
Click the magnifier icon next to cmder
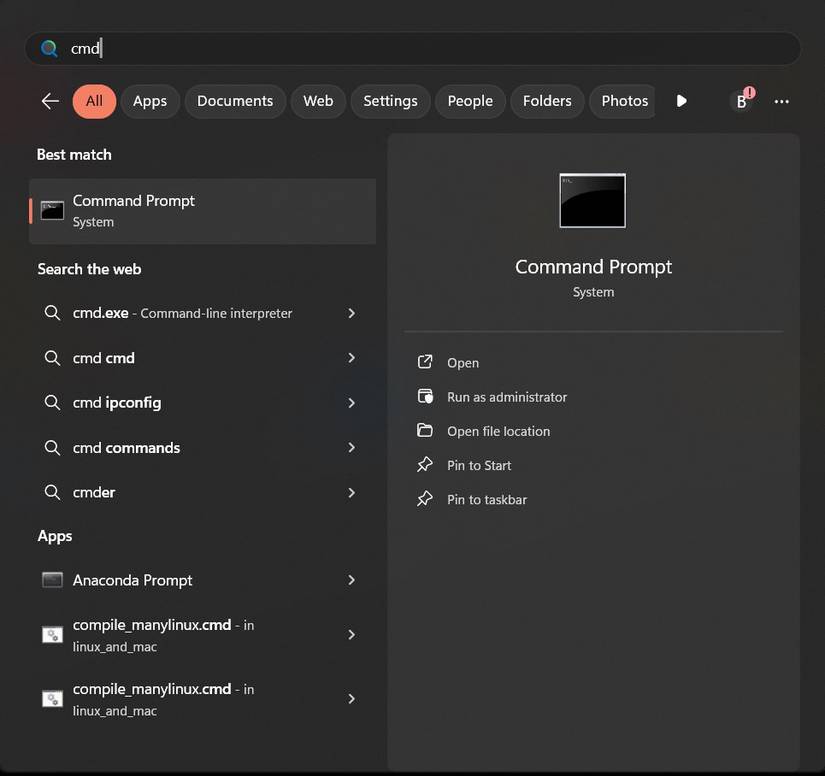(x=52, y=492)
